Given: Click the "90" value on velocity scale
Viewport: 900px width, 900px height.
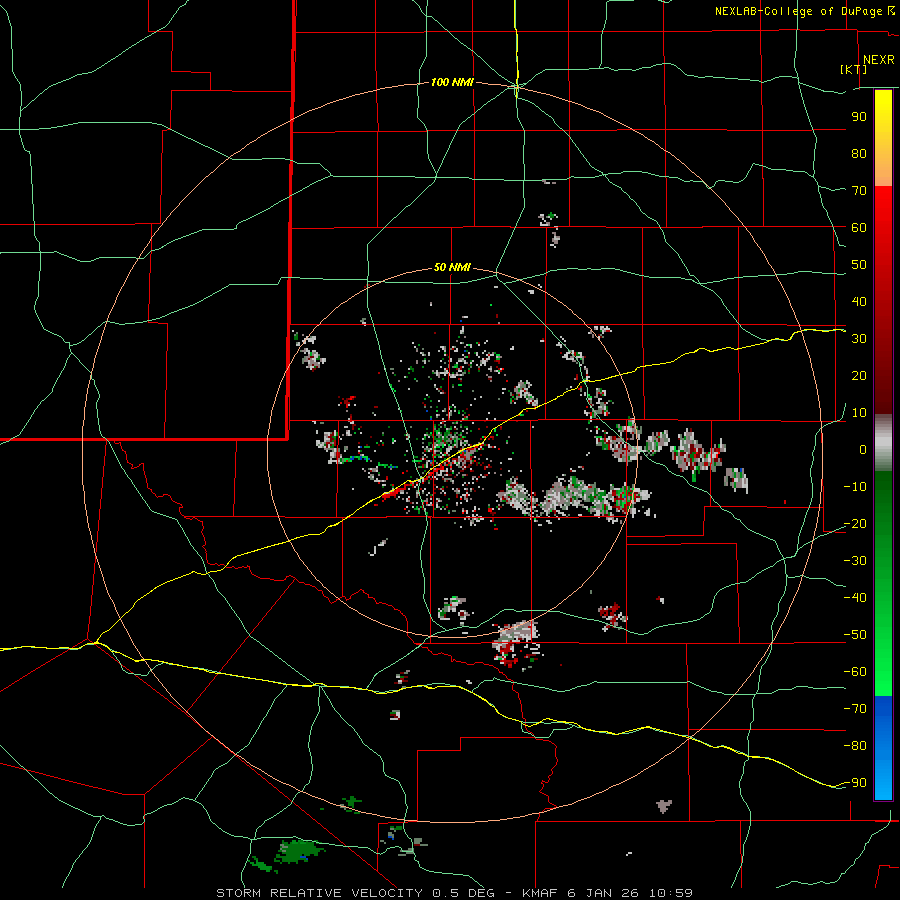Looking at the screenshot, I should pos(859,117).
